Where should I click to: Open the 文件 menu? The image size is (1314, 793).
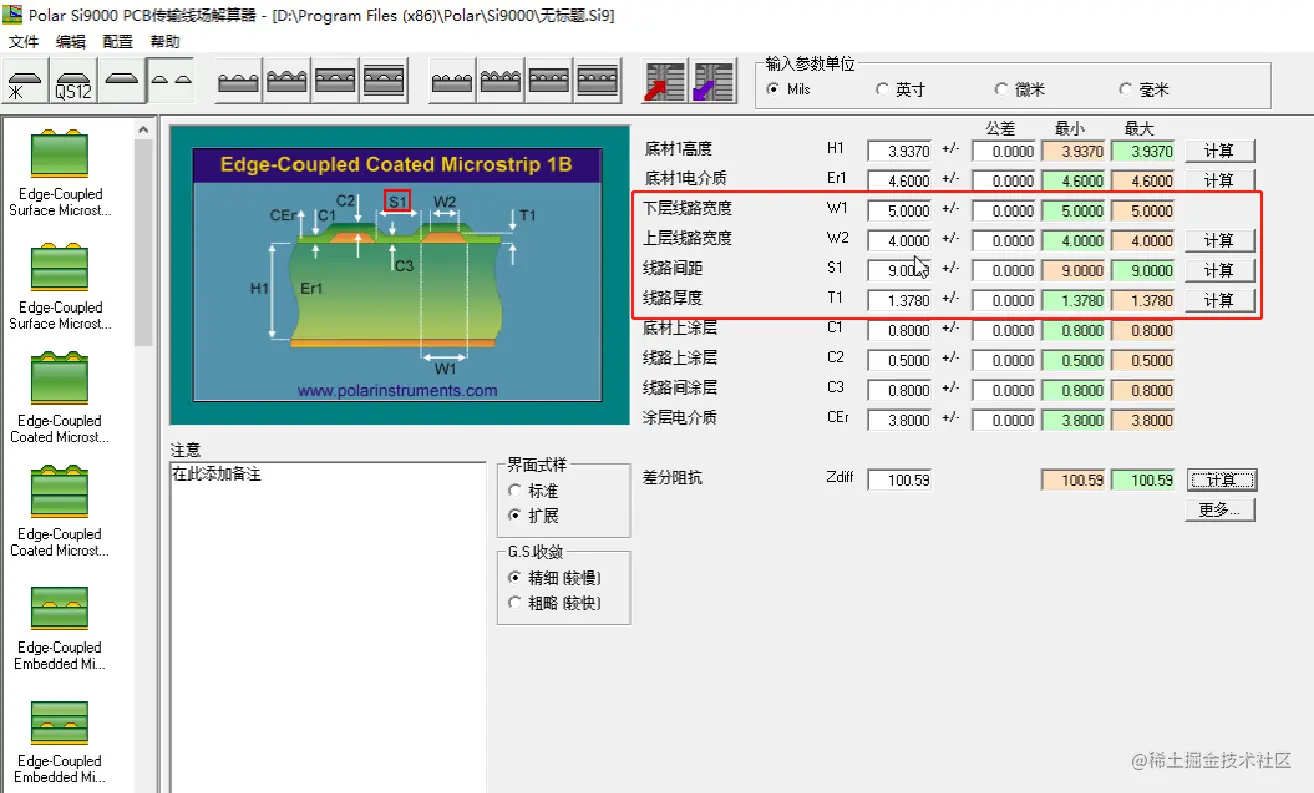(24, 41)
